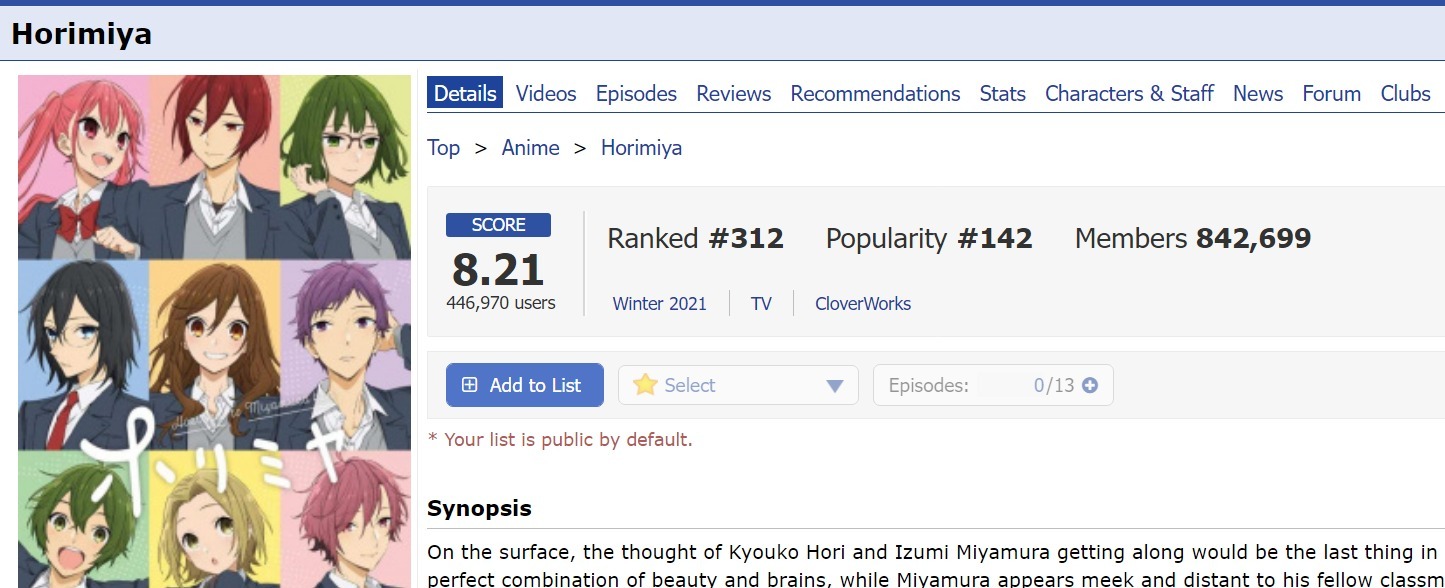This screenshot has height=588, width=1445.
Task: Open the Winter 2021 season link
Action: click(659, 304)
